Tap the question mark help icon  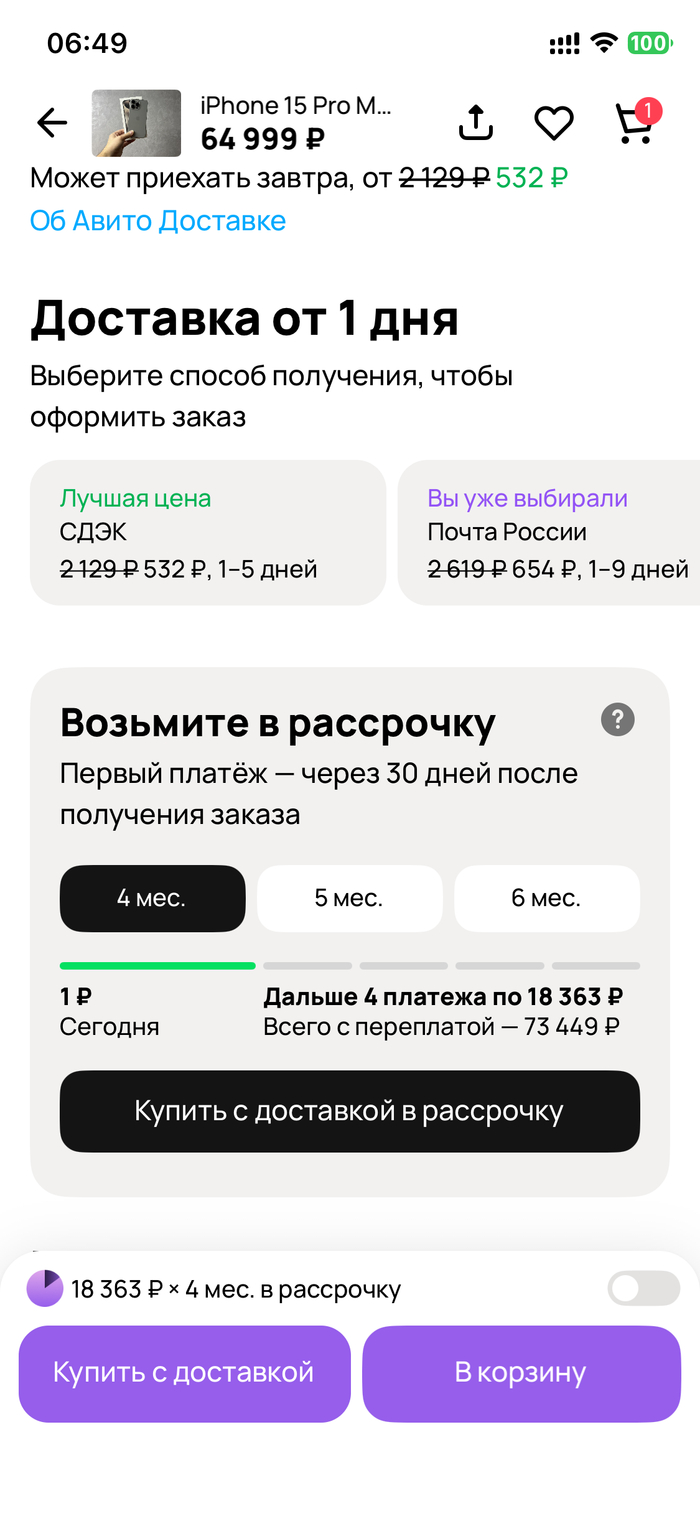coord(618,719)
